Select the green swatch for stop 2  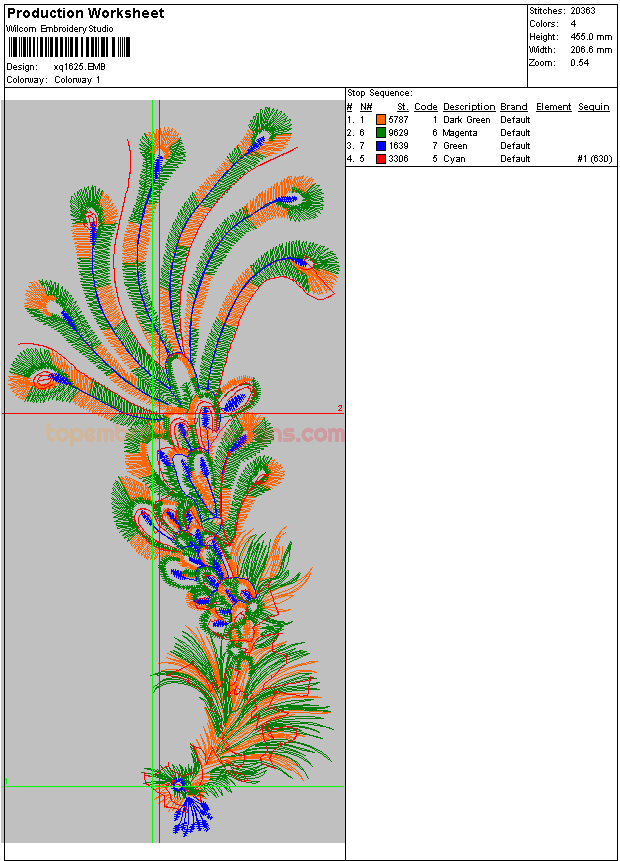(x=381, y=133)
